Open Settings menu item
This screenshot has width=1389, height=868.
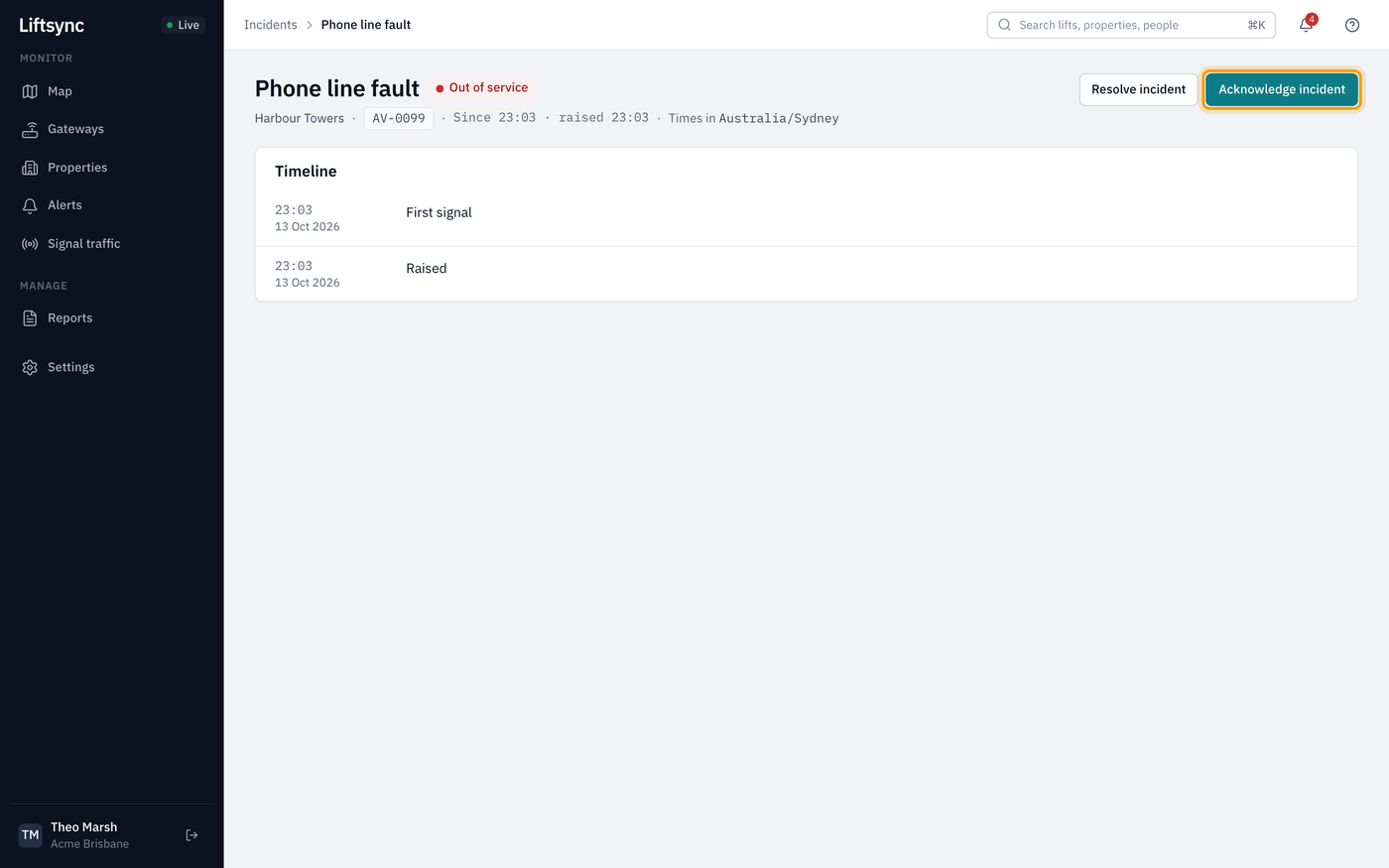pos(112,367)
